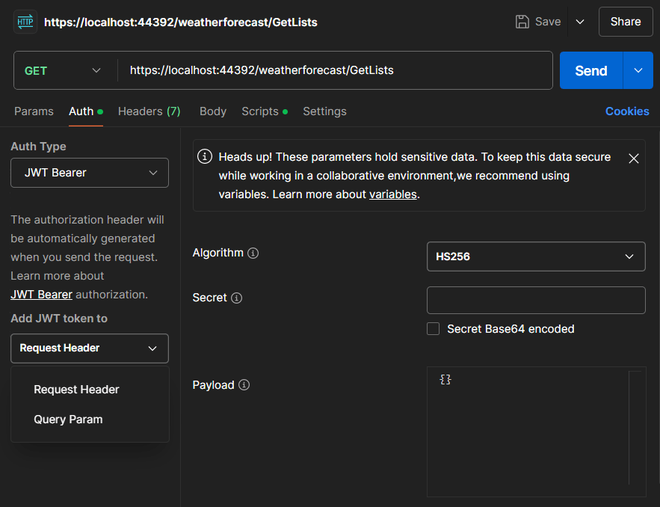The image size is (660, 507).
Task: Dismiss the heads-up sensitive data banner
Action: [633, 158]
